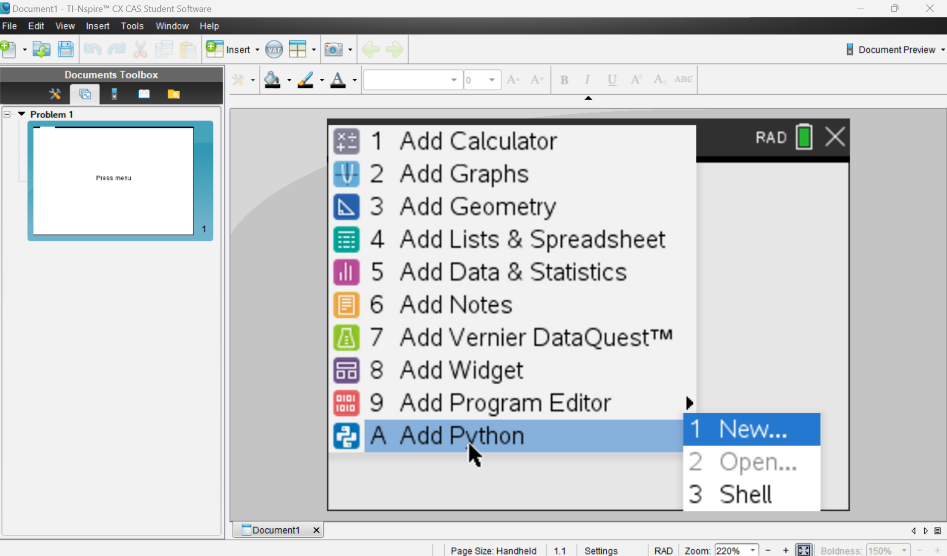Open the Document Tools tab in Toolbox
This screenshot has height=556, width=947.
click(55, 94)
